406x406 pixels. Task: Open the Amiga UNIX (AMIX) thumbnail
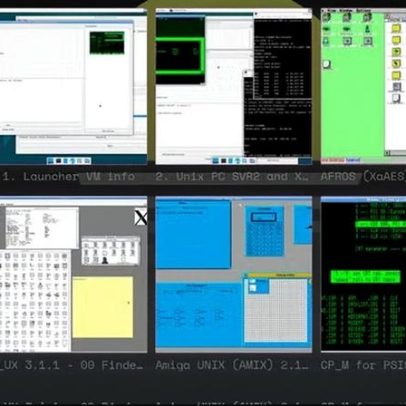tap(234, 274)
